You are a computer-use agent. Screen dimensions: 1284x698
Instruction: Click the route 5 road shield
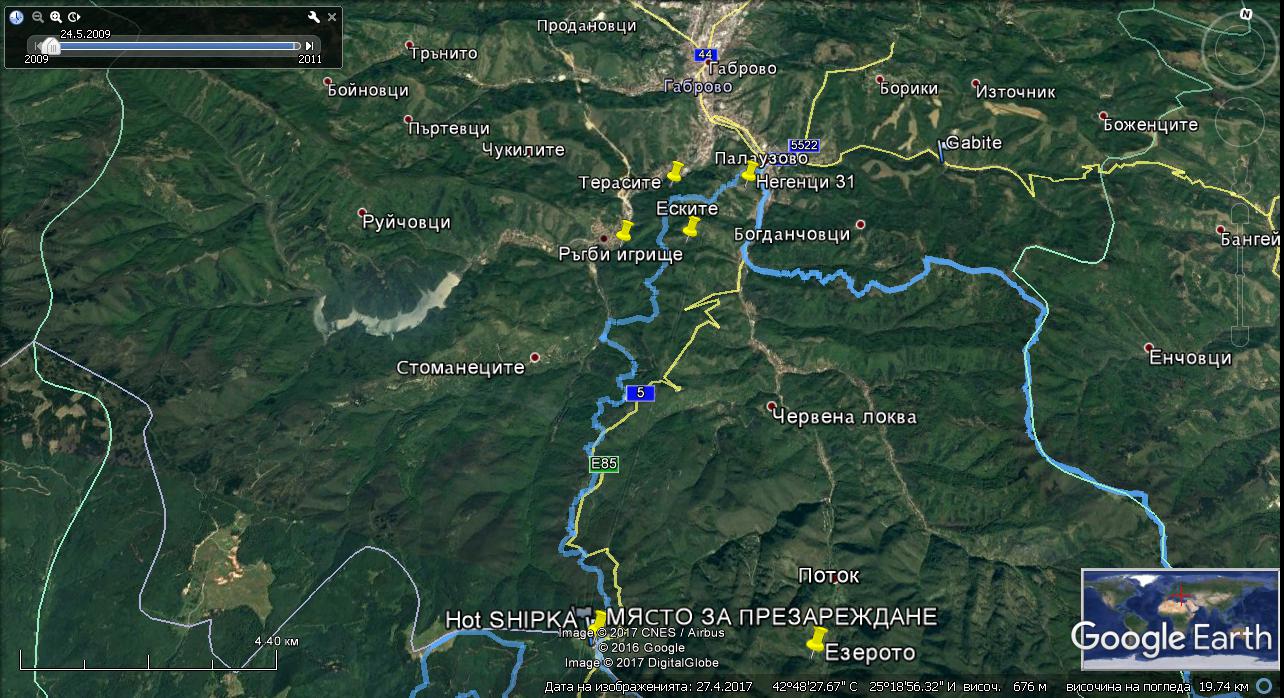pos(640,393)
